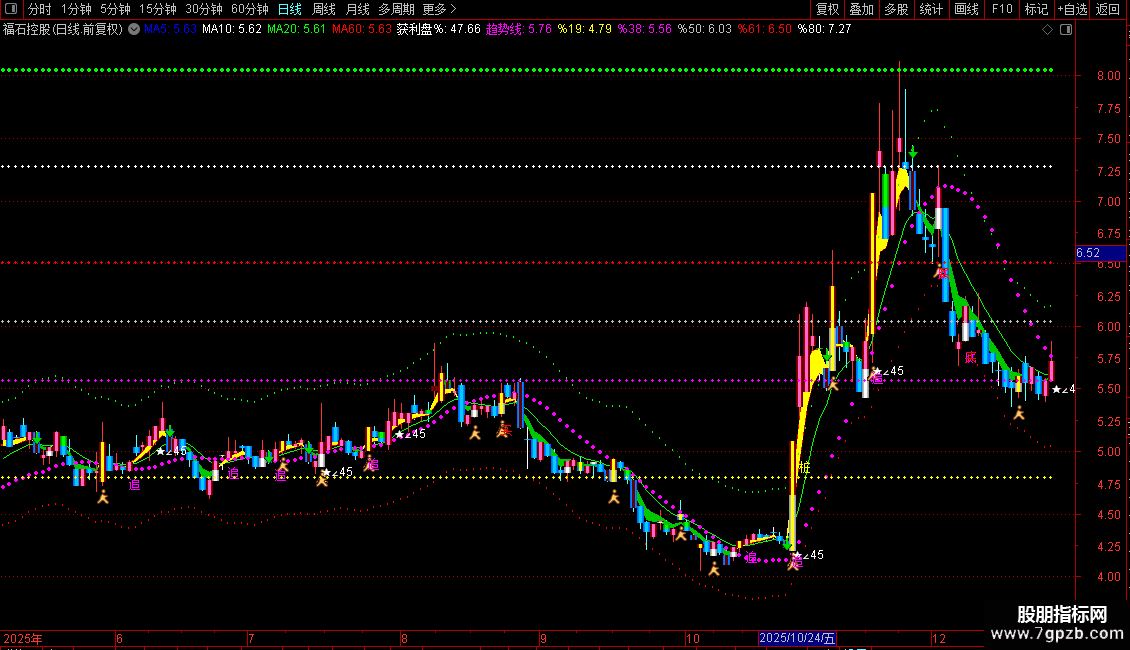Viewport: 1130px width, 650px height.
Task: Click the MA20: 5.61 indicator value
Action: click(x=296, y=29)
